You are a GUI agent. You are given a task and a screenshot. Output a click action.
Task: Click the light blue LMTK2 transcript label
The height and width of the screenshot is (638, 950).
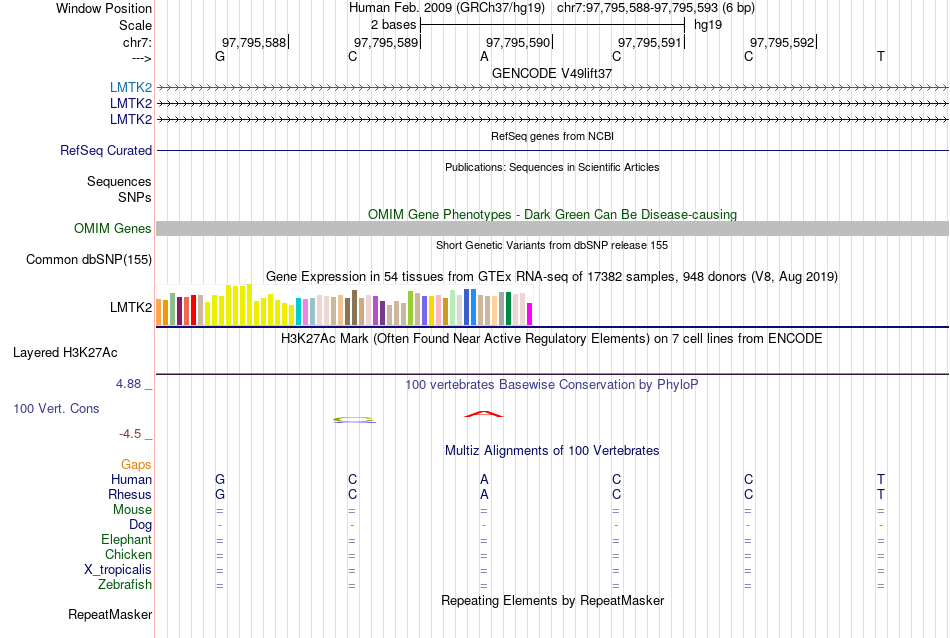tap(131, 87)
